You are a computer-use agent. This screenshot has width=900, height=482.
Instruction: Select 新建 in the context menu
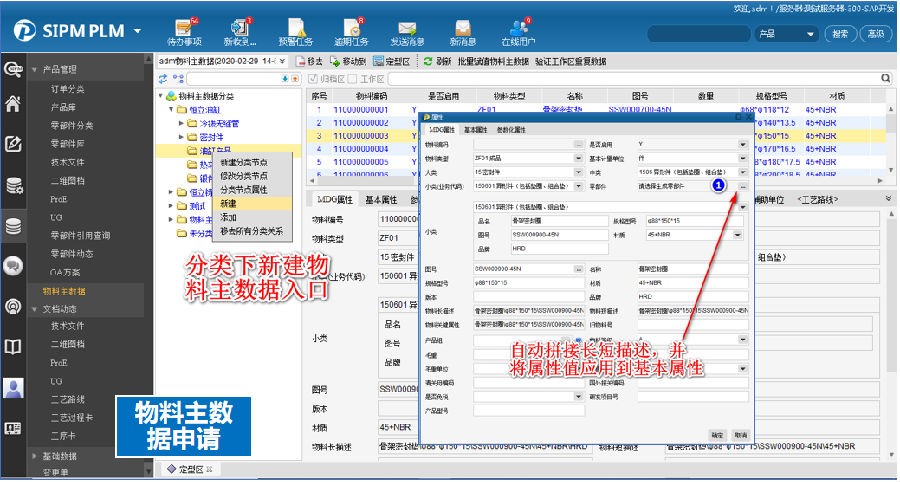[x=229, y=202]
